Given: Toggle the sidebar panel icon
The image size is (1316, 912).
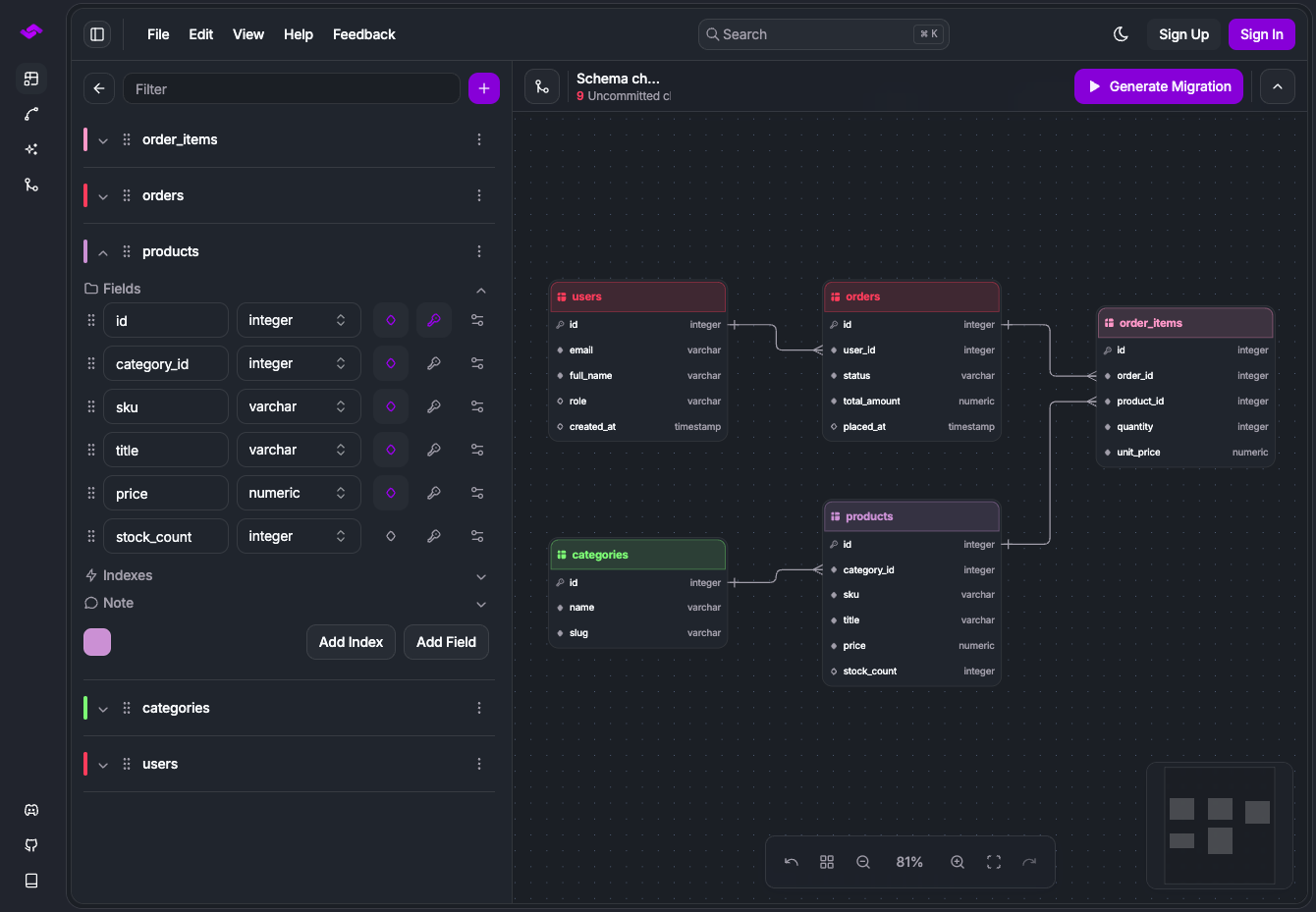Looking at the screenshot, I should (97, 34).
